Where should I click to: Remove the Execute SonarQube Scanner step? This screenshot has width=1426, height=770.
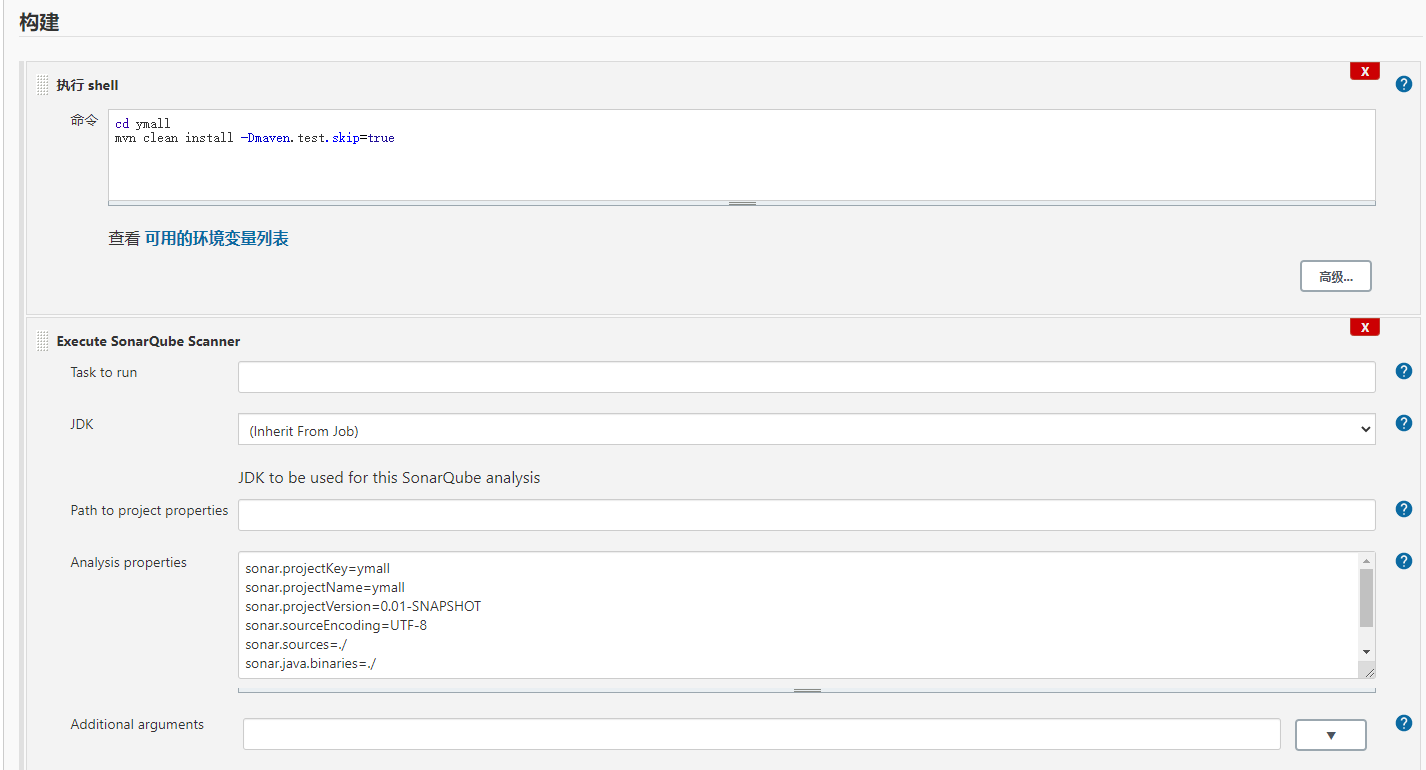point(1364,327)
